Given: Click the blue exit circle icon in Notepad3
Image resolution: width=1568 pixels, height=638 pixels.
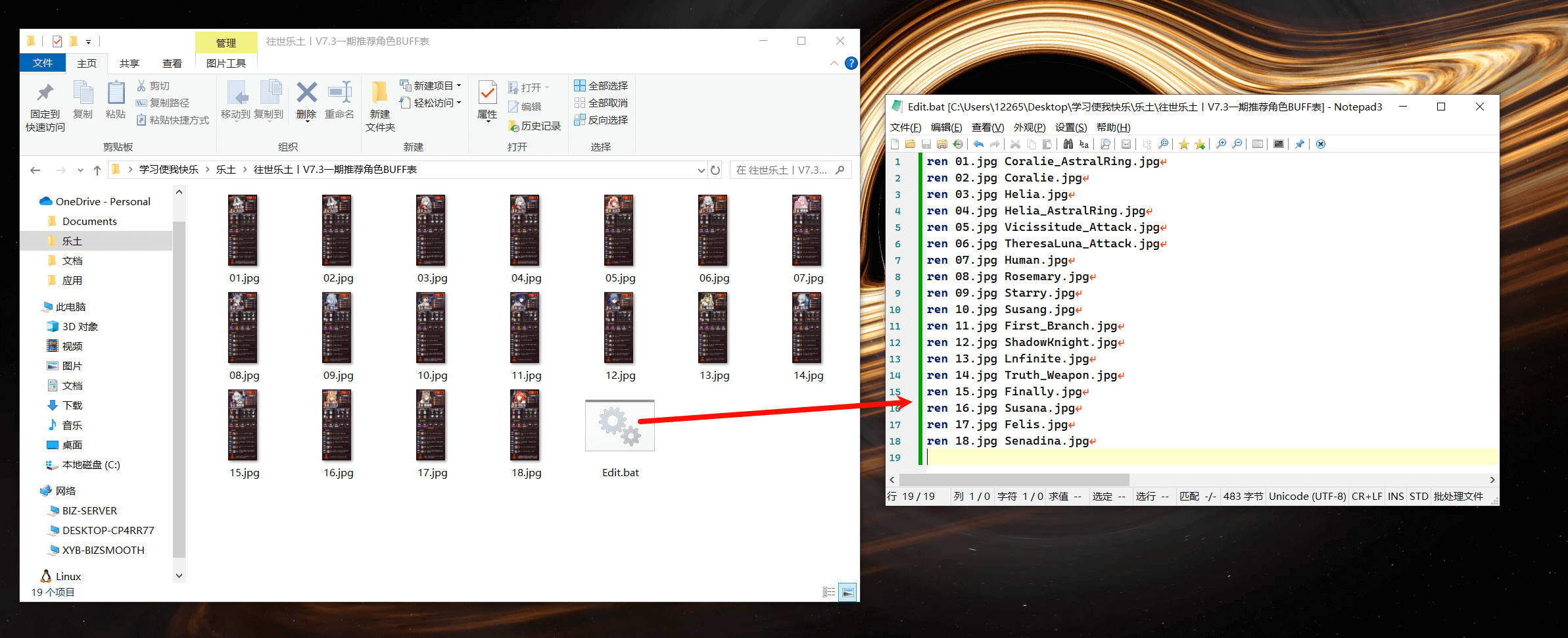Looking at the screenshot, I should point(1321,144).
